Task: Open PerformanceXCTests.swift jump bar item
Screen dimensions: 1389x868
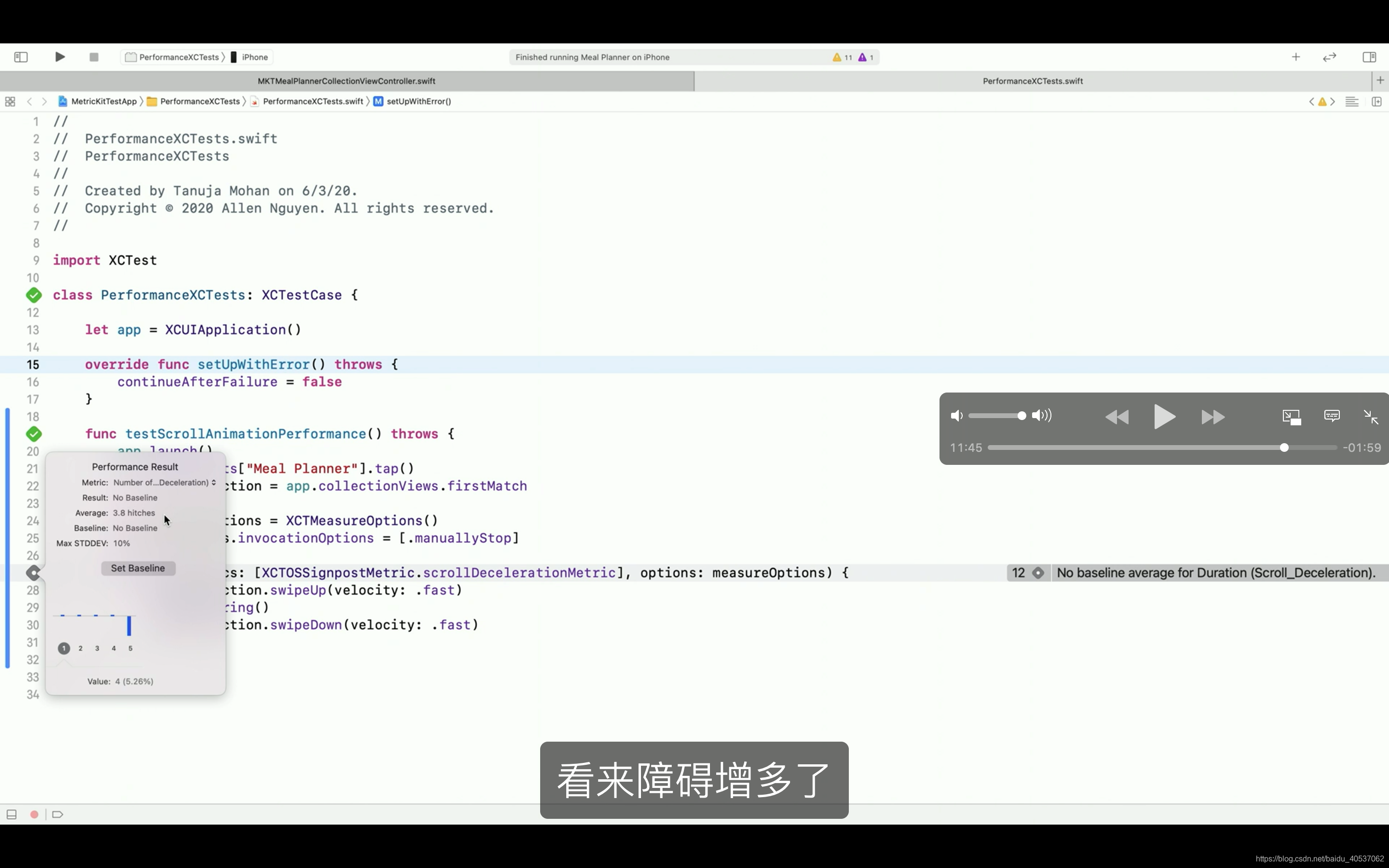Action: (x=307, y=102)
